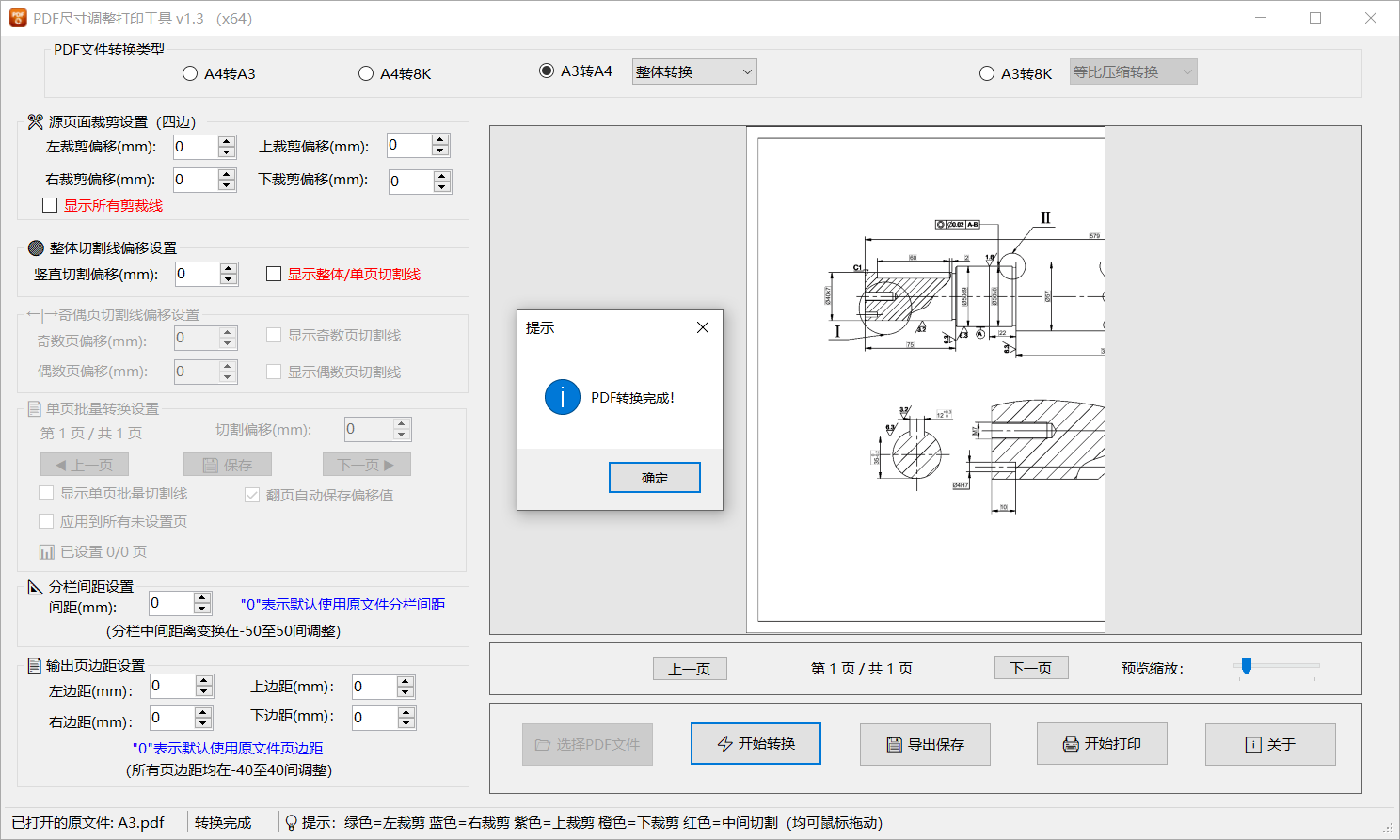The image size is (1400, 840).
Task: Decrease 右裁剪偏移 value with down arrow
Action: click(227, 185)
